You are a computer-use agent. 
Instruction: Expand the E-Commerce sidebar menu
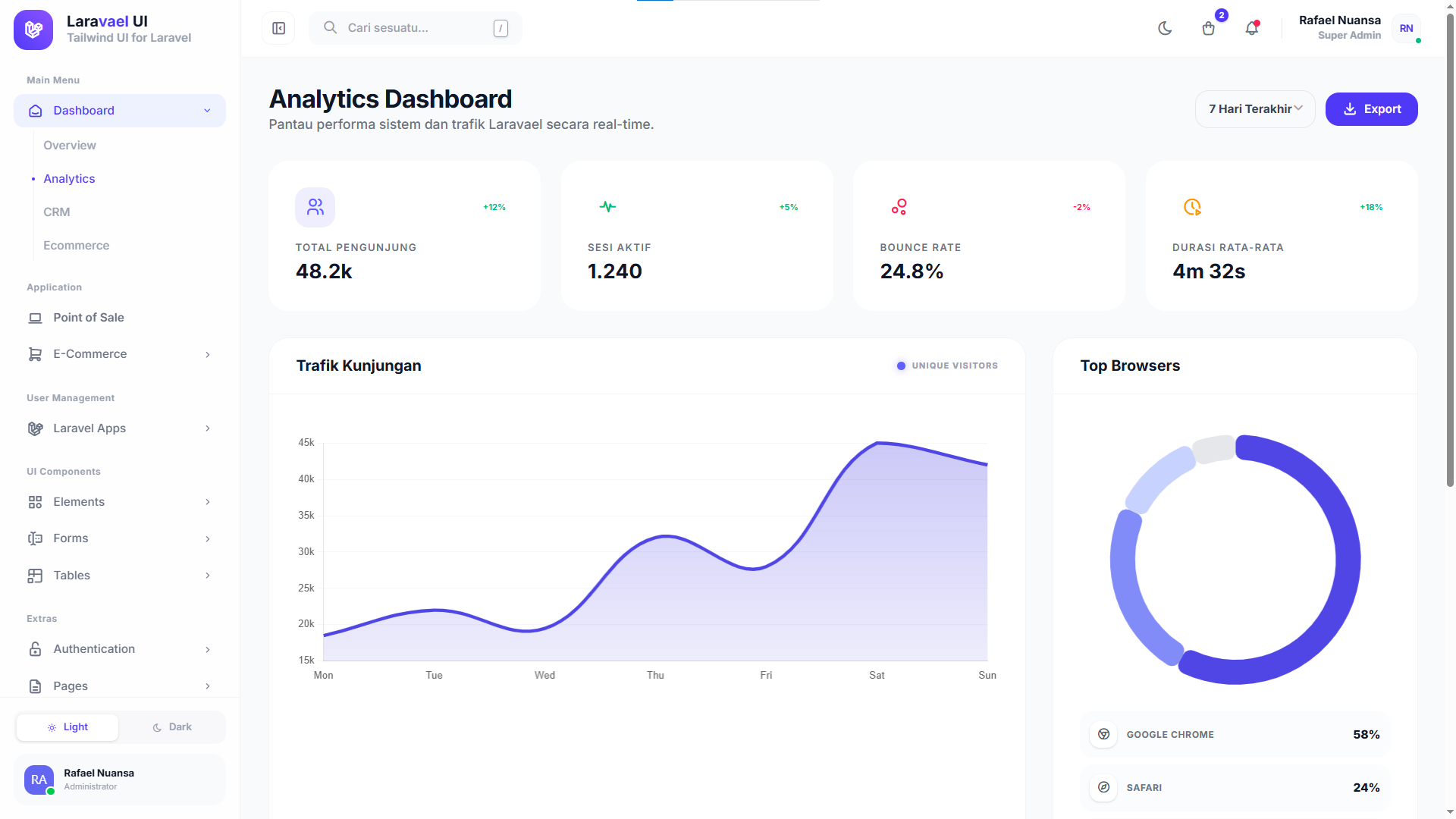click(x=119, y=354)
